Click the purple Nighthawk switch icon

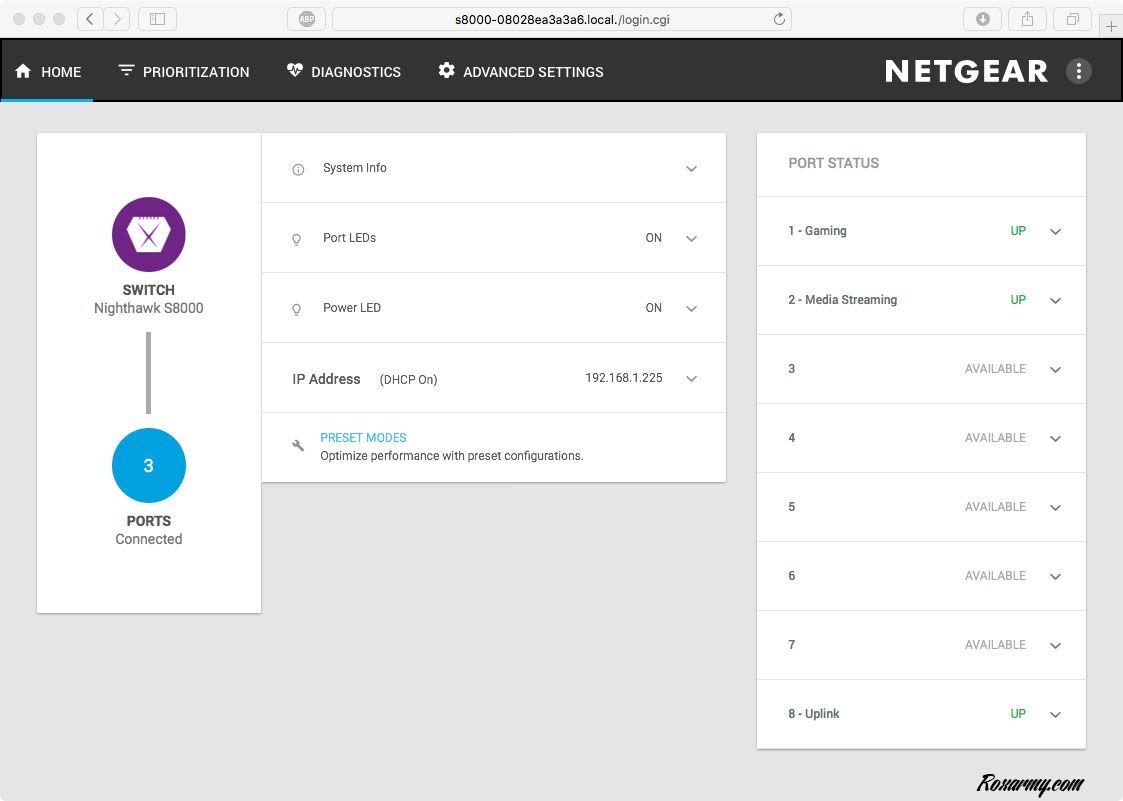pos(148,234)
